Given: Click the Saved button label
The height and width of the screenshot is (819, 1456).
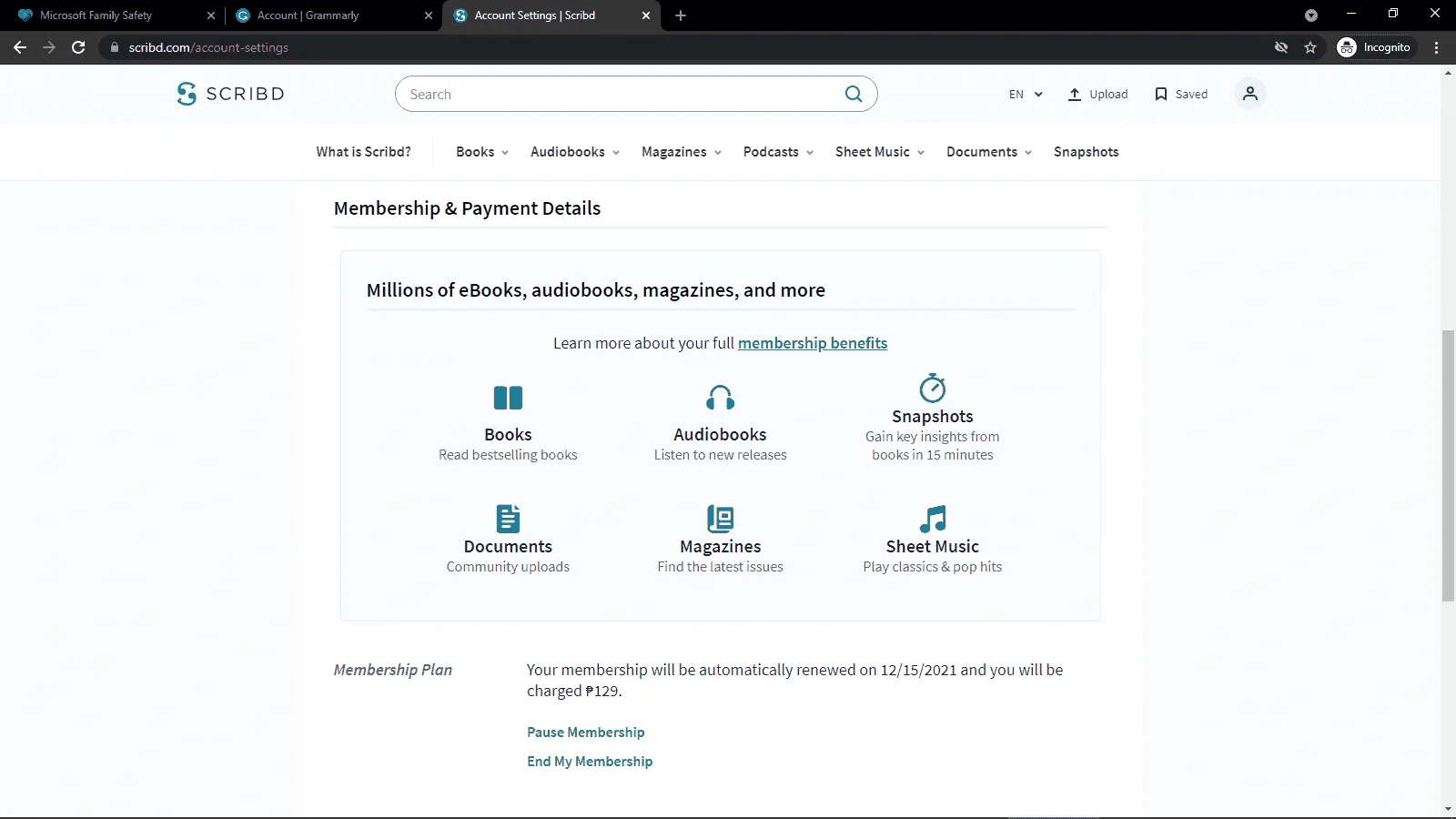Looking at the screenshot, I should (1191, 94).
